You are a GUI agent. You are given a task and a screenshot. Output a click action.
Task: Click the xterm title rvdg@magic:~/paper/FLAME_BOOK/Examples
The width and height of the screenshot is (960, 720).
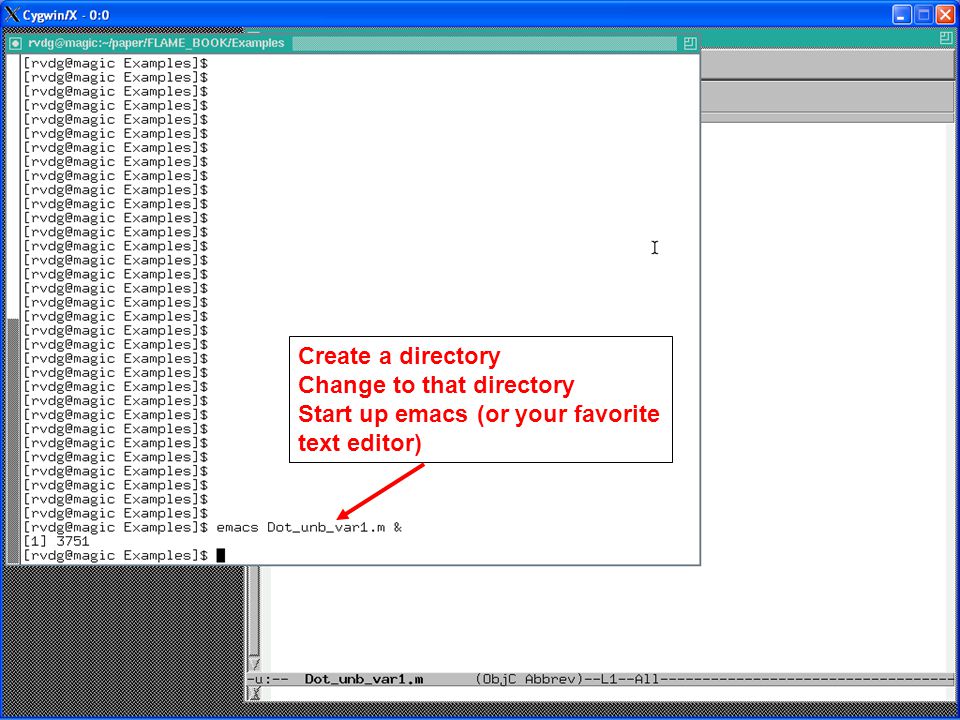[157, 43]
